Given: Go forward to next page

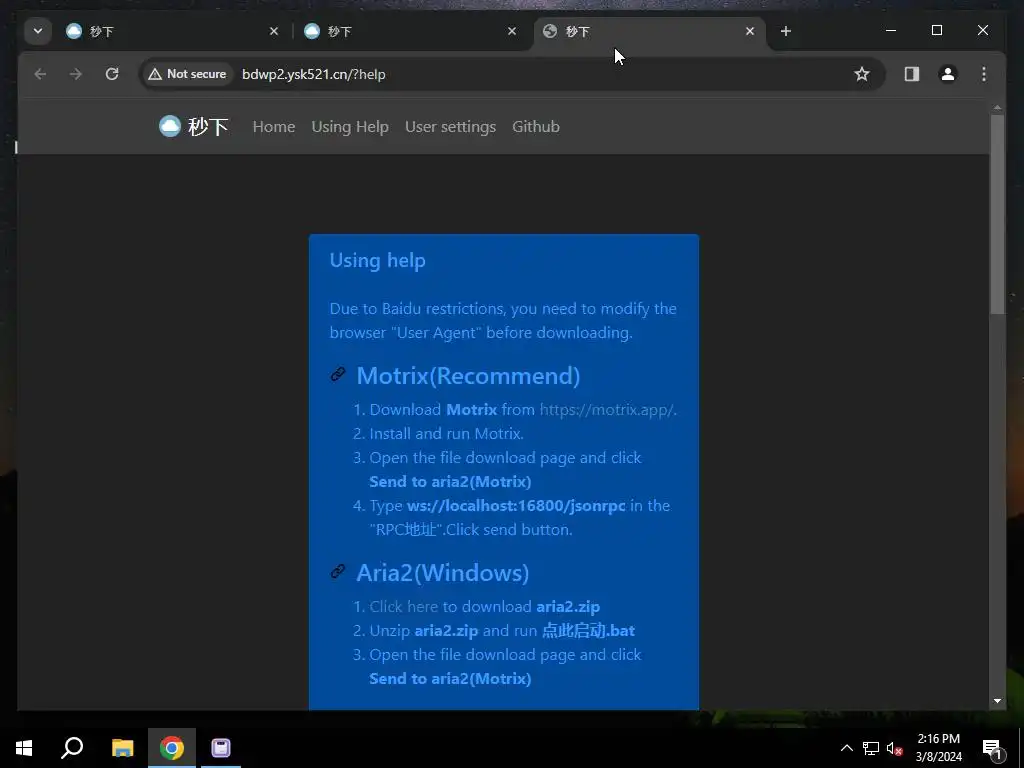Looking at the screenshot, I should pyautogui.click(x=76, y=74).
